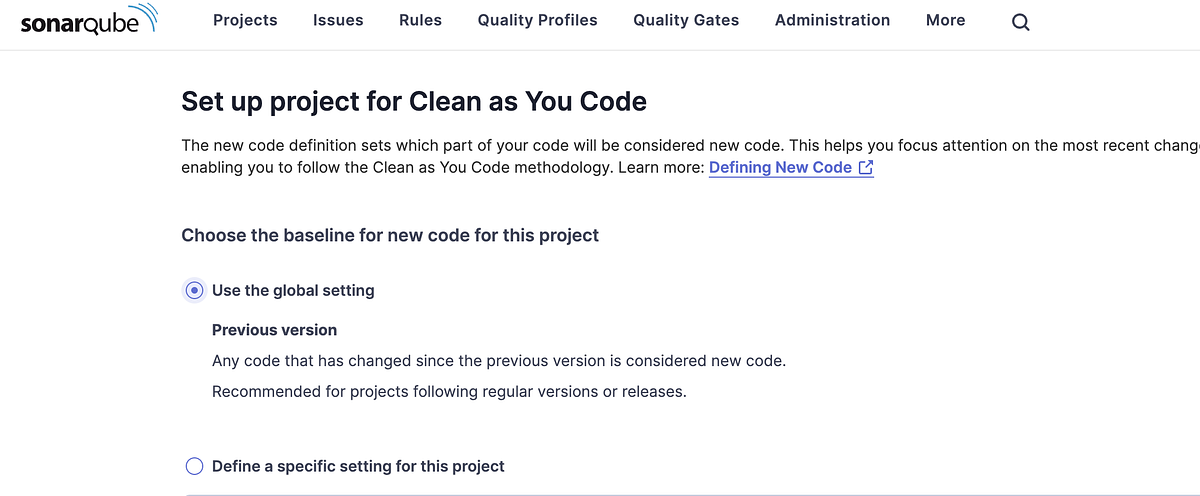Select the 'Use the global setting' radio button
The width and height of the screenshot is (1200, 496).
click(195, 290)
